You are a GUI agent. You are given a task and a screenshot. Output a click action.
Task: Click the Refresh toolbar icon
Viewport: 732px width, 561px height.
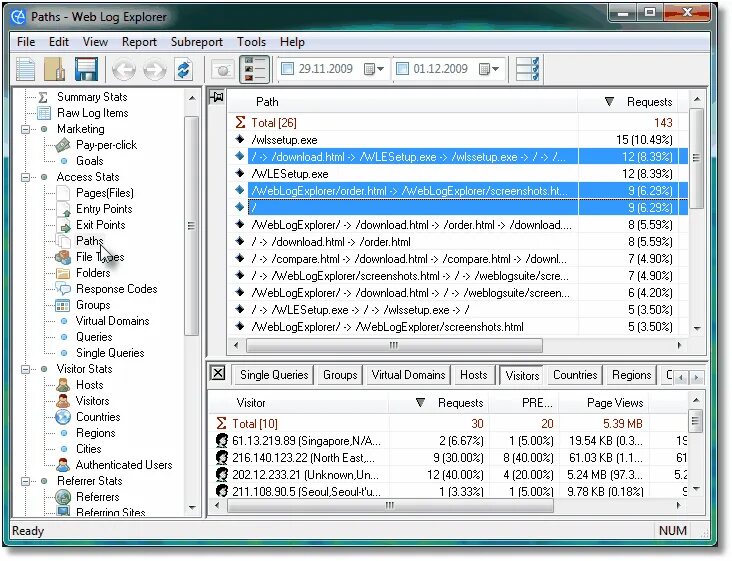click(x=184, y=70)
